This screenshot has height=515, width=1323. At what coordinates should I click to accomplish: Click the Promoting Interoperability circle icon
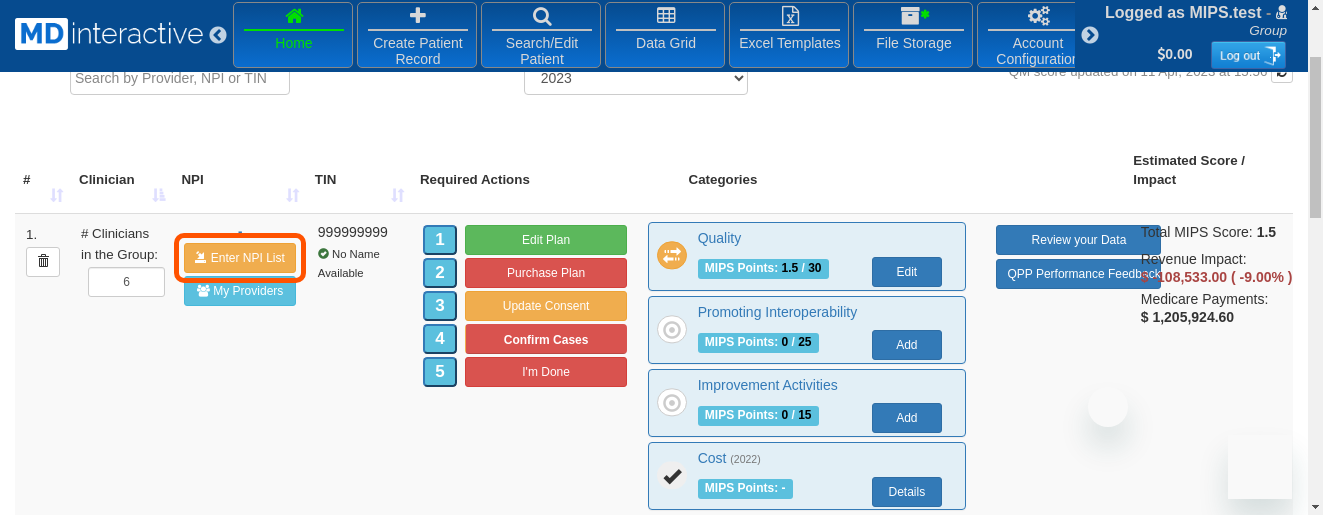[672, 329]
